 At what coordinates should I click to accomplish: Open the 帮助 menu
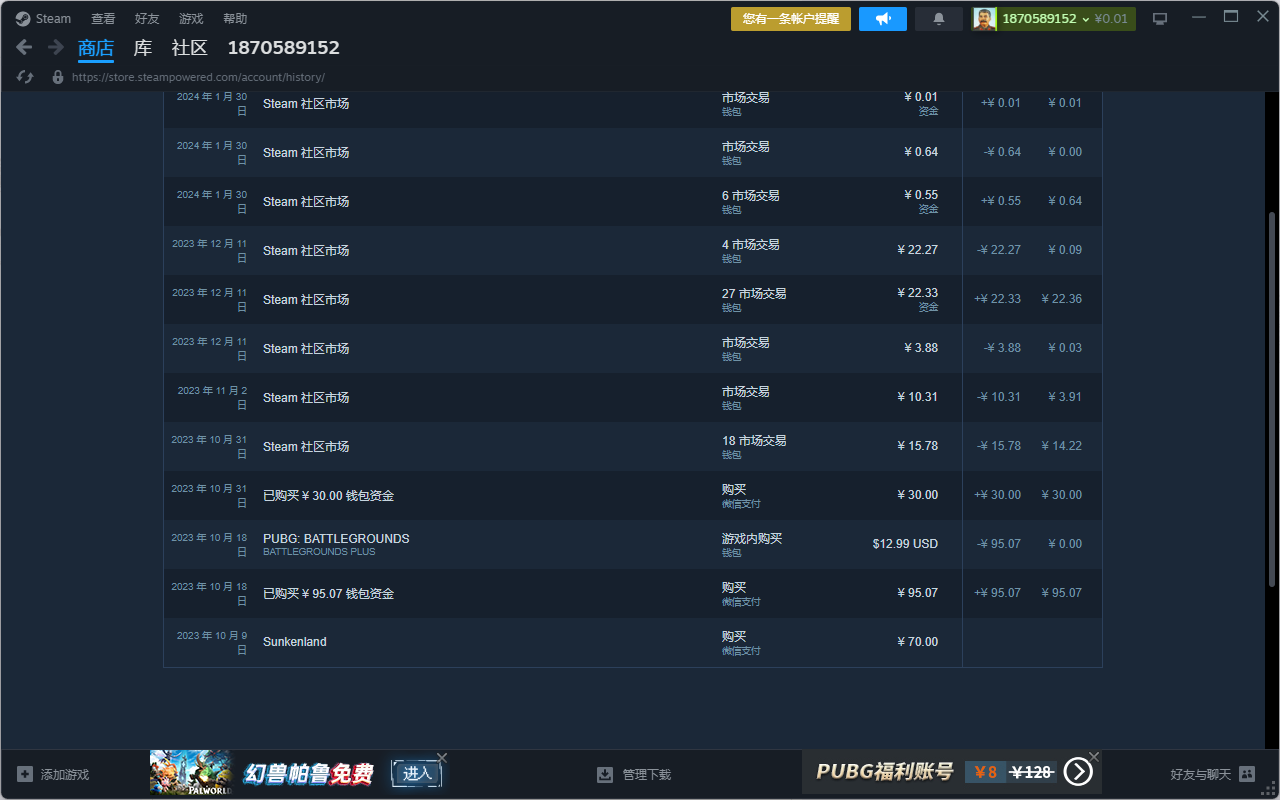pos(235,19)
